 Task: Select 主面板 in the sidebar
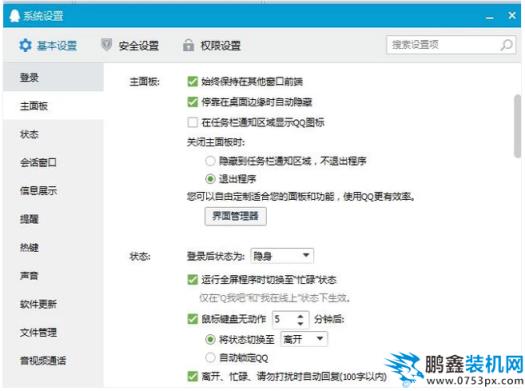click(54, 106)
